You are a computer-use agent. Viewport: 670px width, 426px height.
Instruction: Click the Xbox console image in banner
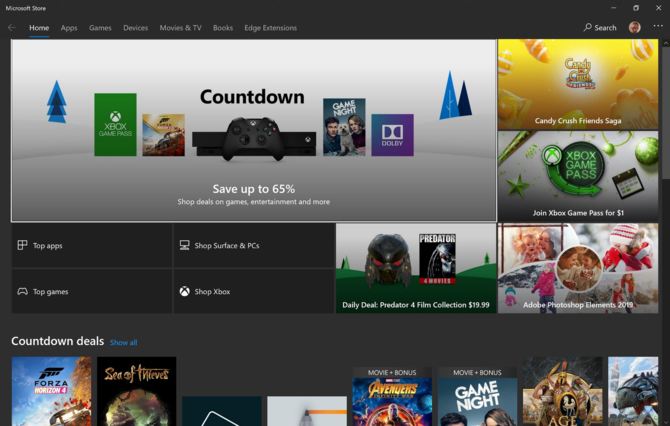click(254, 140)
